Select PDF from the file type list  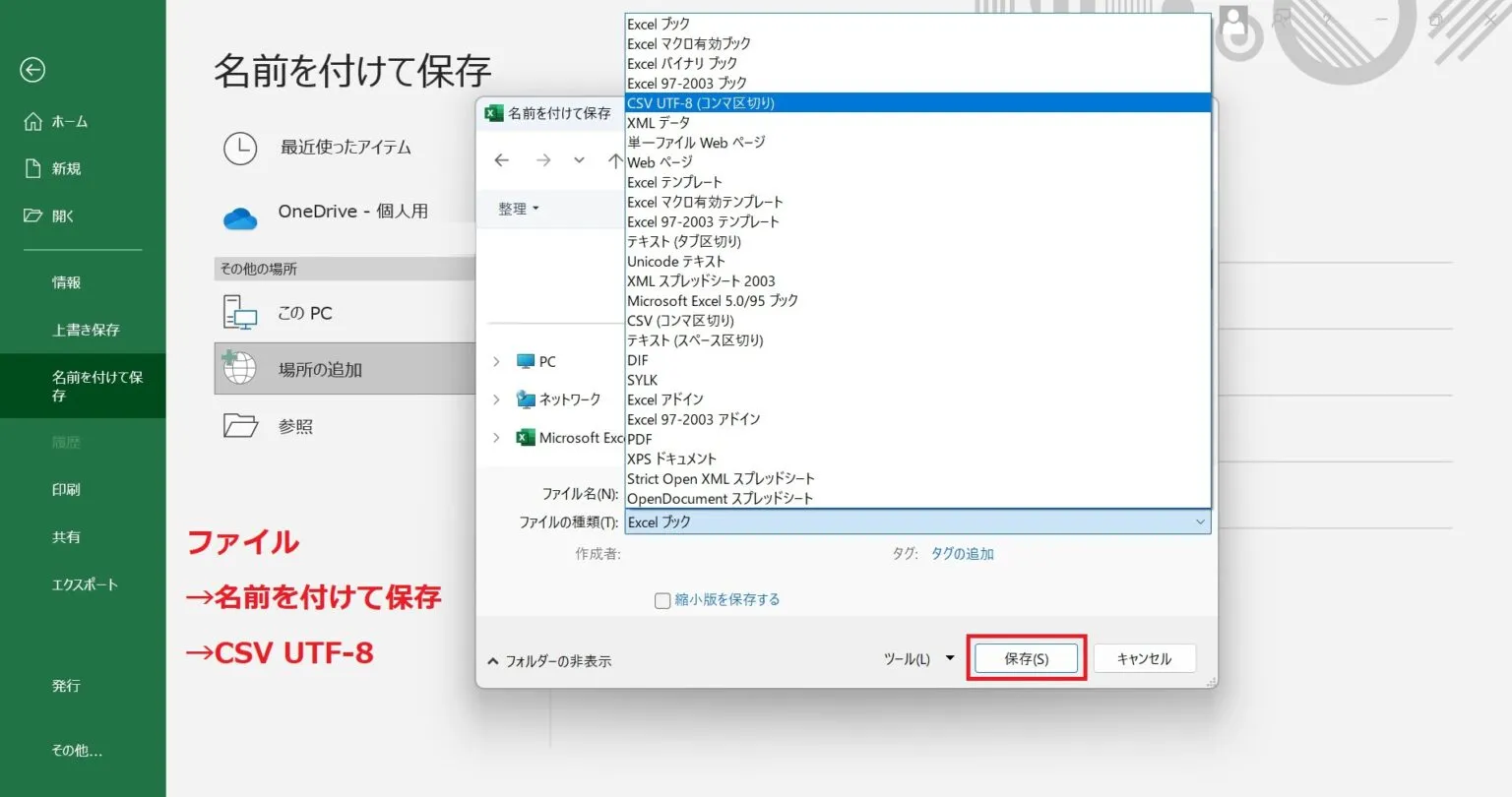(640, 439)
